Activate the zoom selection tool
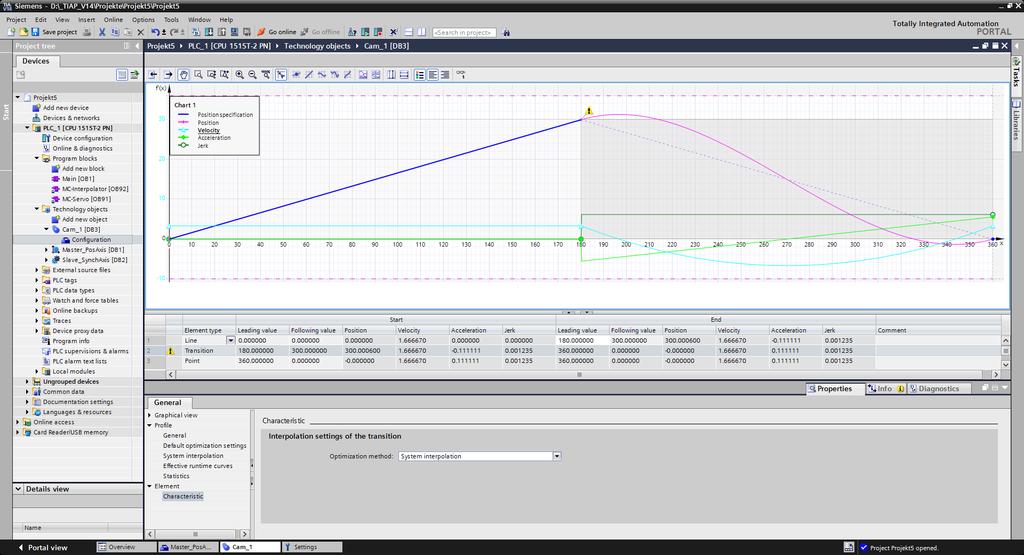Image resolution: width=1024 pixels, height=555 pixels. coord(198,74)
